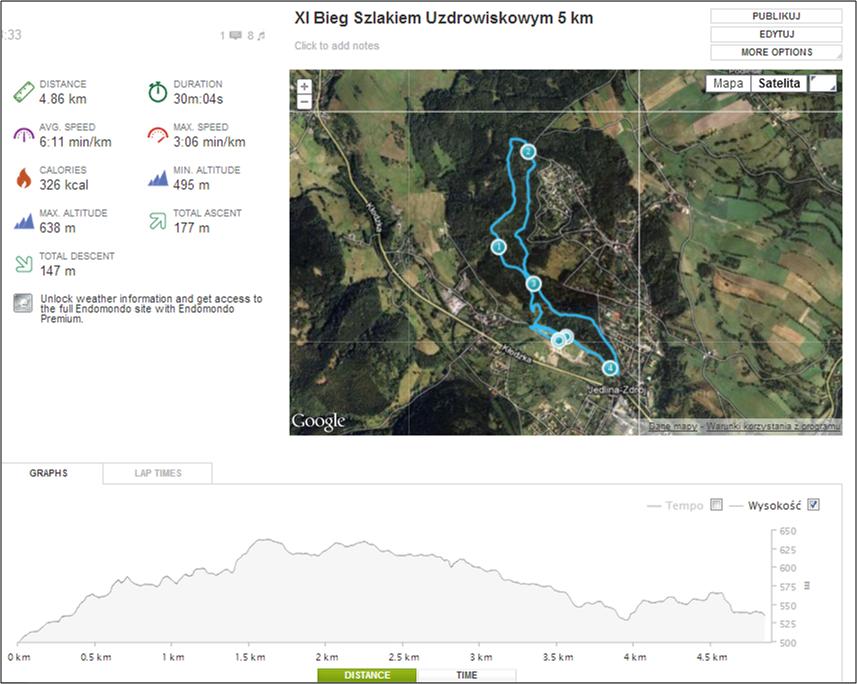
Task: Zoom in on the map
Action: (305, 86)
